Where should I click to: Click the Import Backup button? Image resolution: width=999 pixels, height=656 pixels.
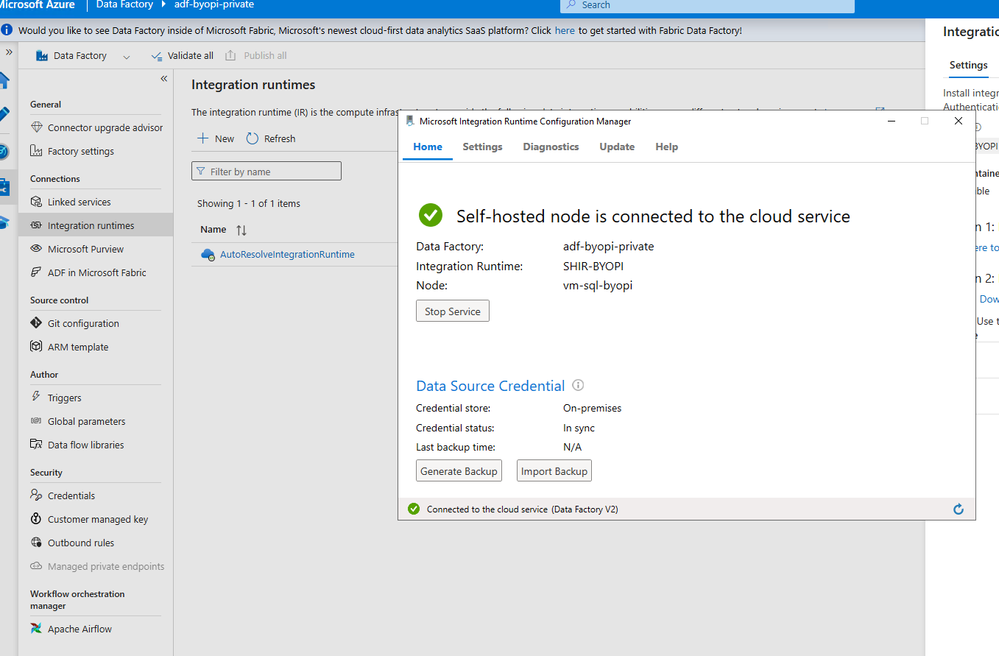click(554, 471)
